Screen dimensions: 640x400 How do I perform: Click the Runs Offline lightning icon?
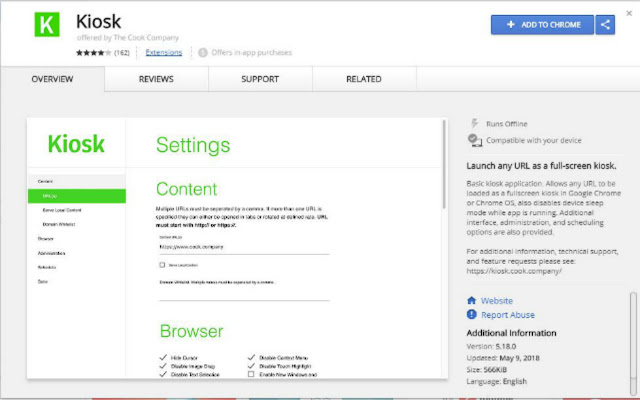(474, 123)
